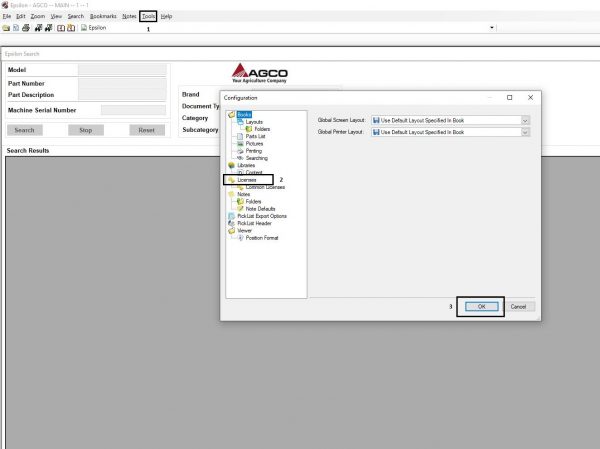Click the yellow book toolbar icon
This screenshot has height=449, width=600.
pyautogui.click(x=71, y=28)
